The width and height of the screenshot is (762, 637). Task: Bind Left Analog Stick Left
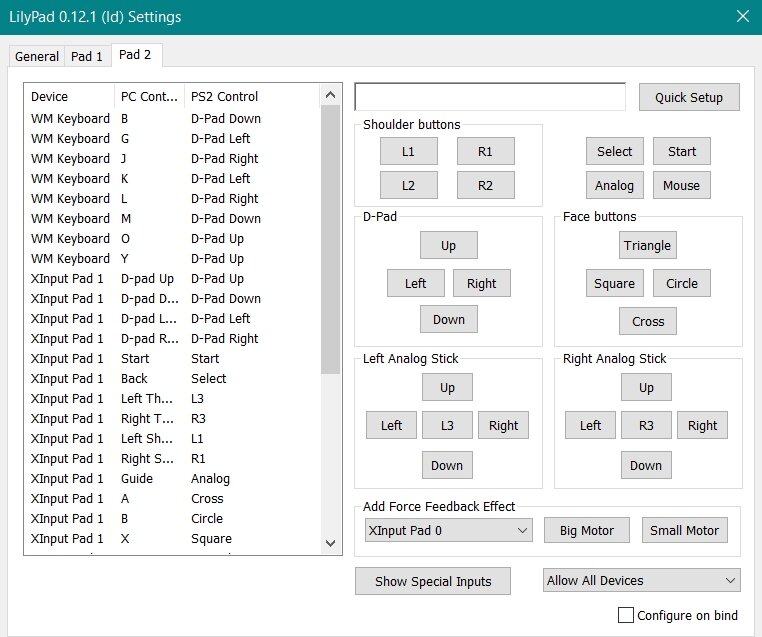coord(391,425)
